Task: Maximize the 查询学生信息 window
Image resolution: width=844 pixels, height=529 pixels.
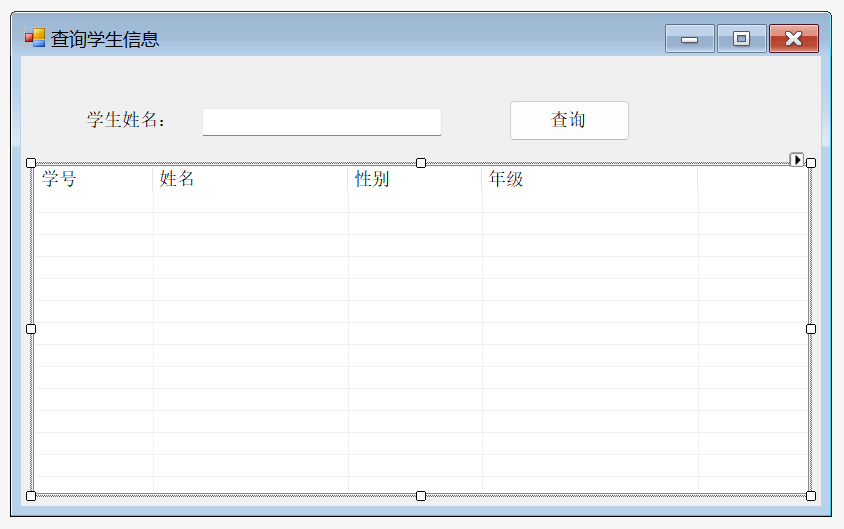Action: tap(741, 39)
